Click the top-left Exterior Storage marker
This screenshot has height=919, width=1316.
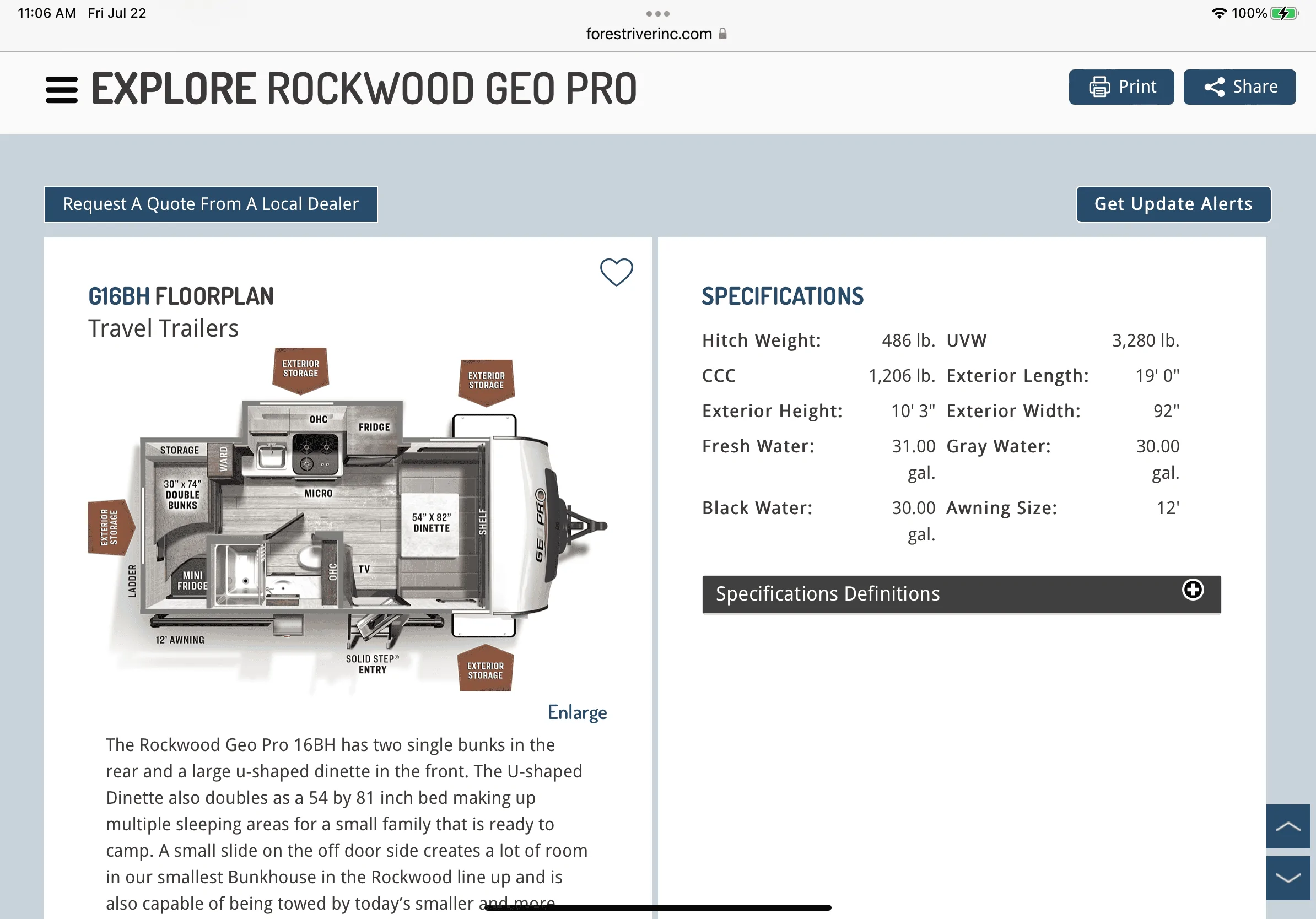pos(300,370)
